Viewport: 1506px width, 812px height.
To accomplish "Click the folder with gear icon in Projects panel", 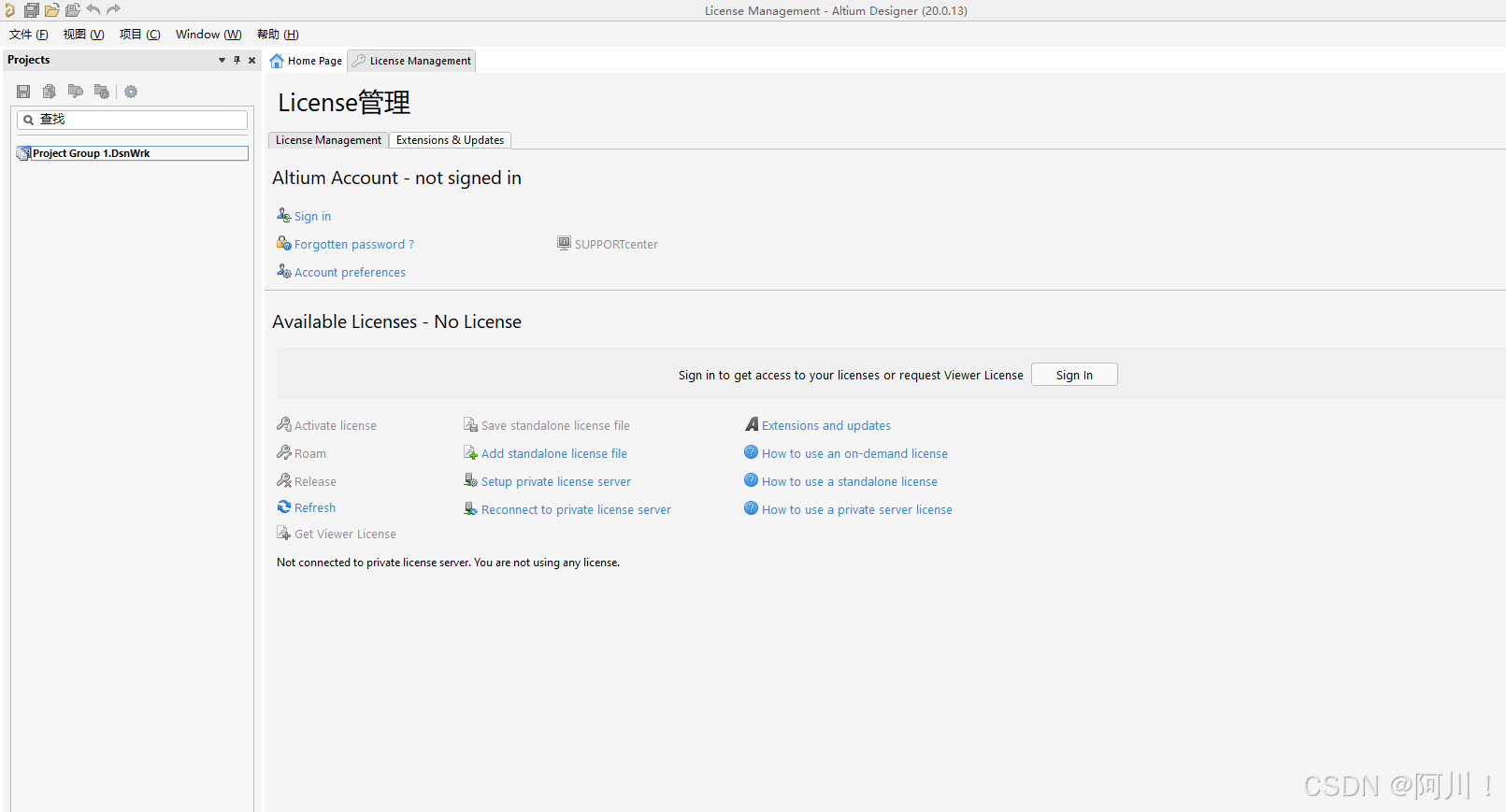I will click(x=102, y=92).
